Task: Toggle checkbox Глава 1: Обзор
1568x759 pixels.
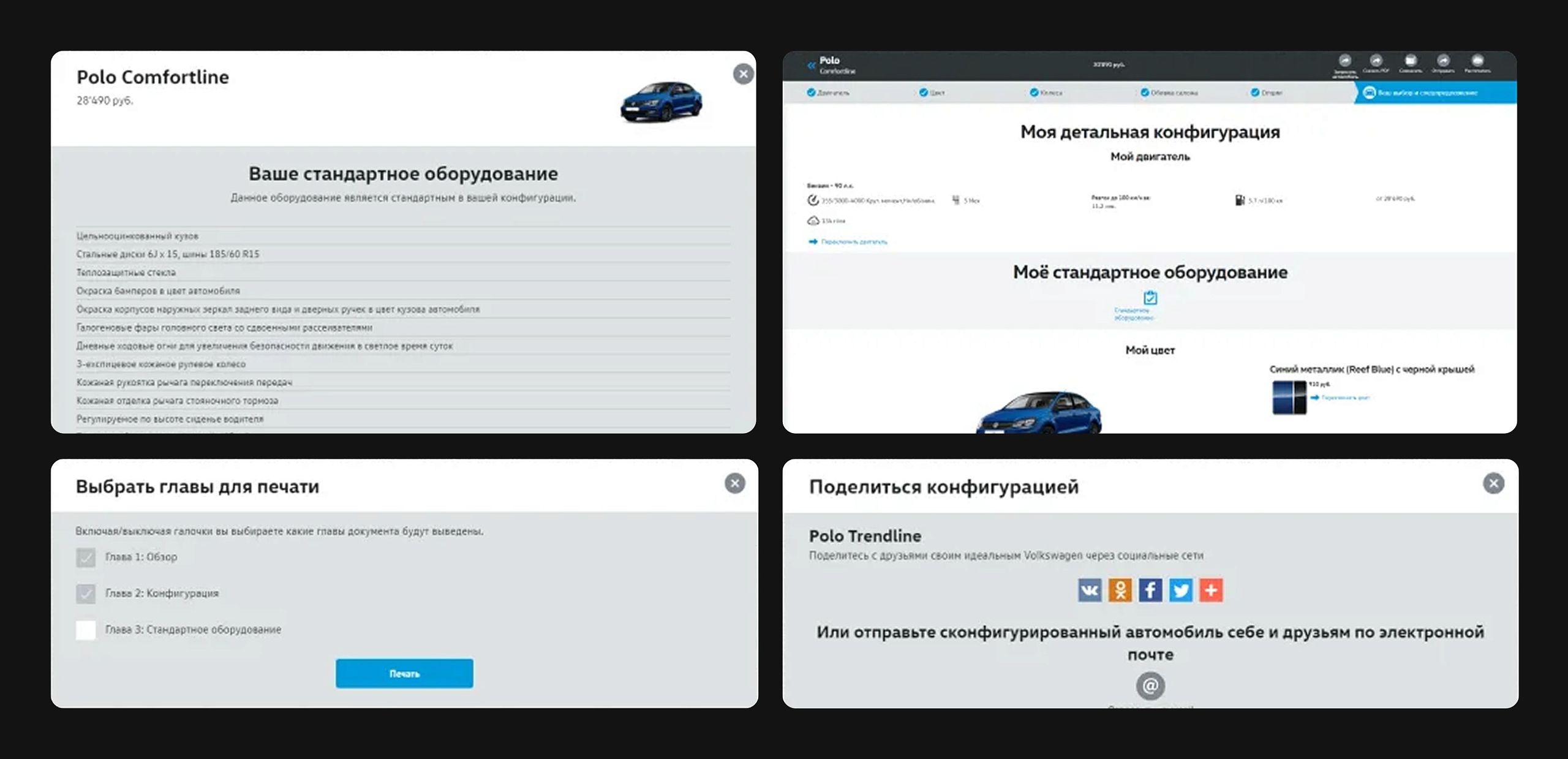Action: click(86, 557)
